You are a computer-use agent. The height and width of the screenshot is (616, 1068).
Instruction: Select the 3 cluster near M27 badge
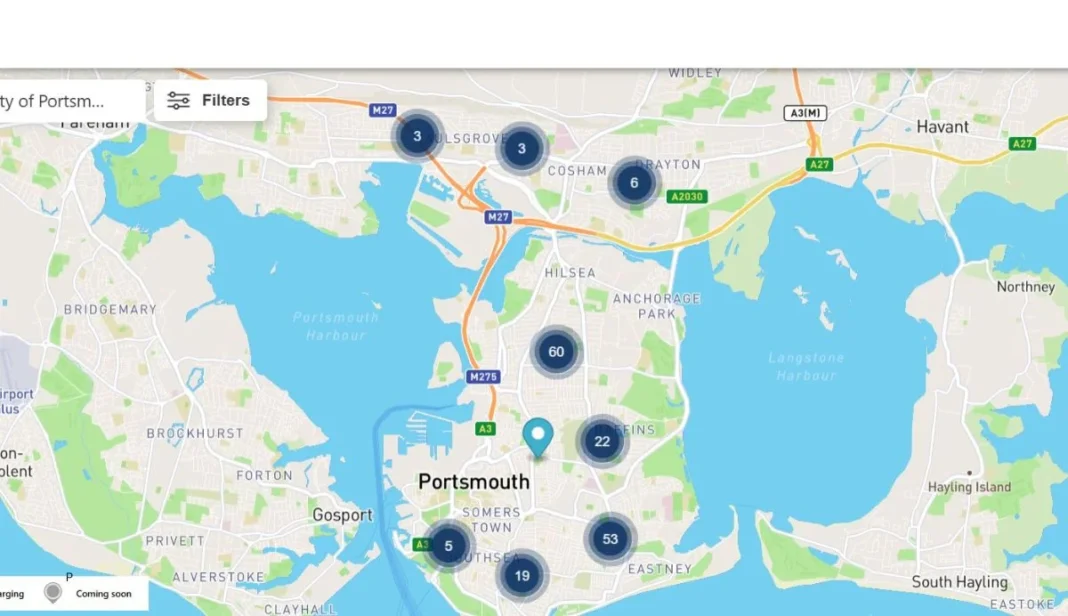point(418,136)
